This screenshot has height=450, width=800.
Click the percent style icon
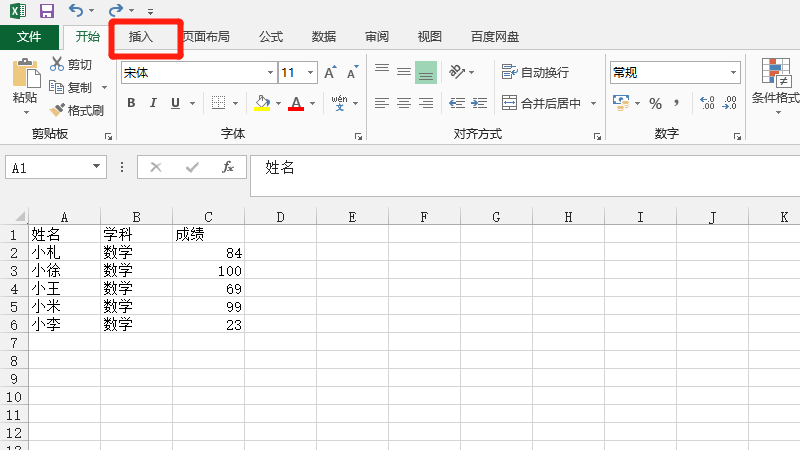tap(655, 103)
